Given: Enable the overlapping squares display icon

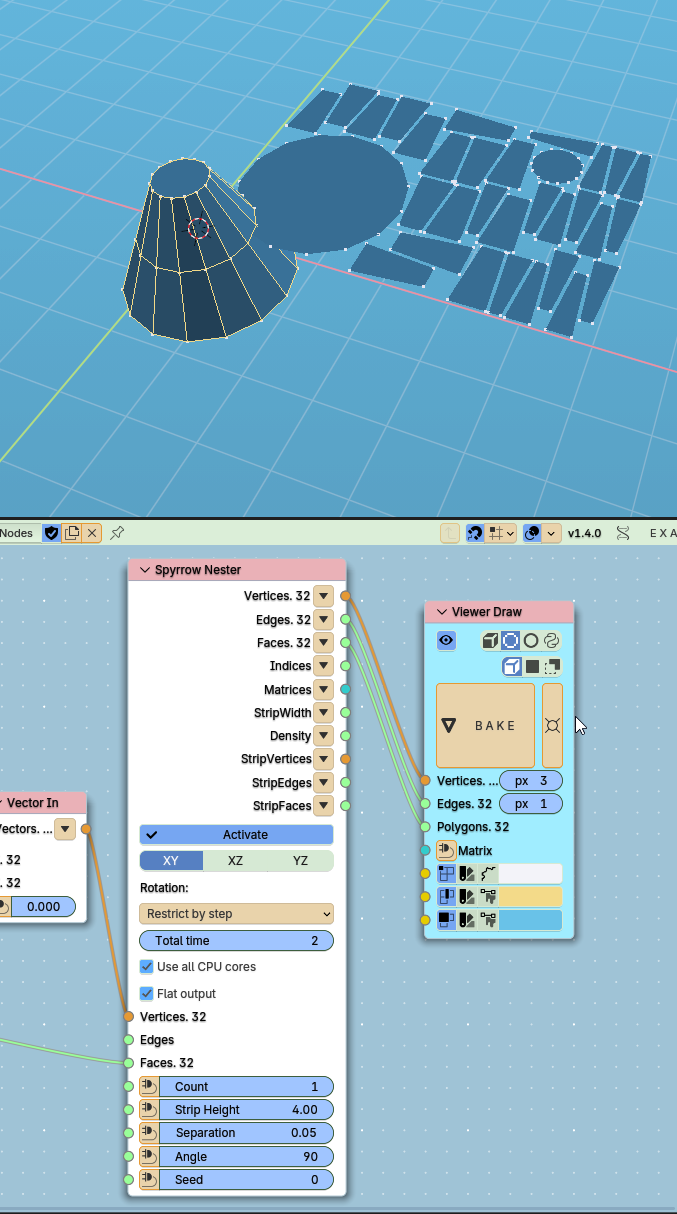Looking at the screenshot, I should click(x=552, y=666).
